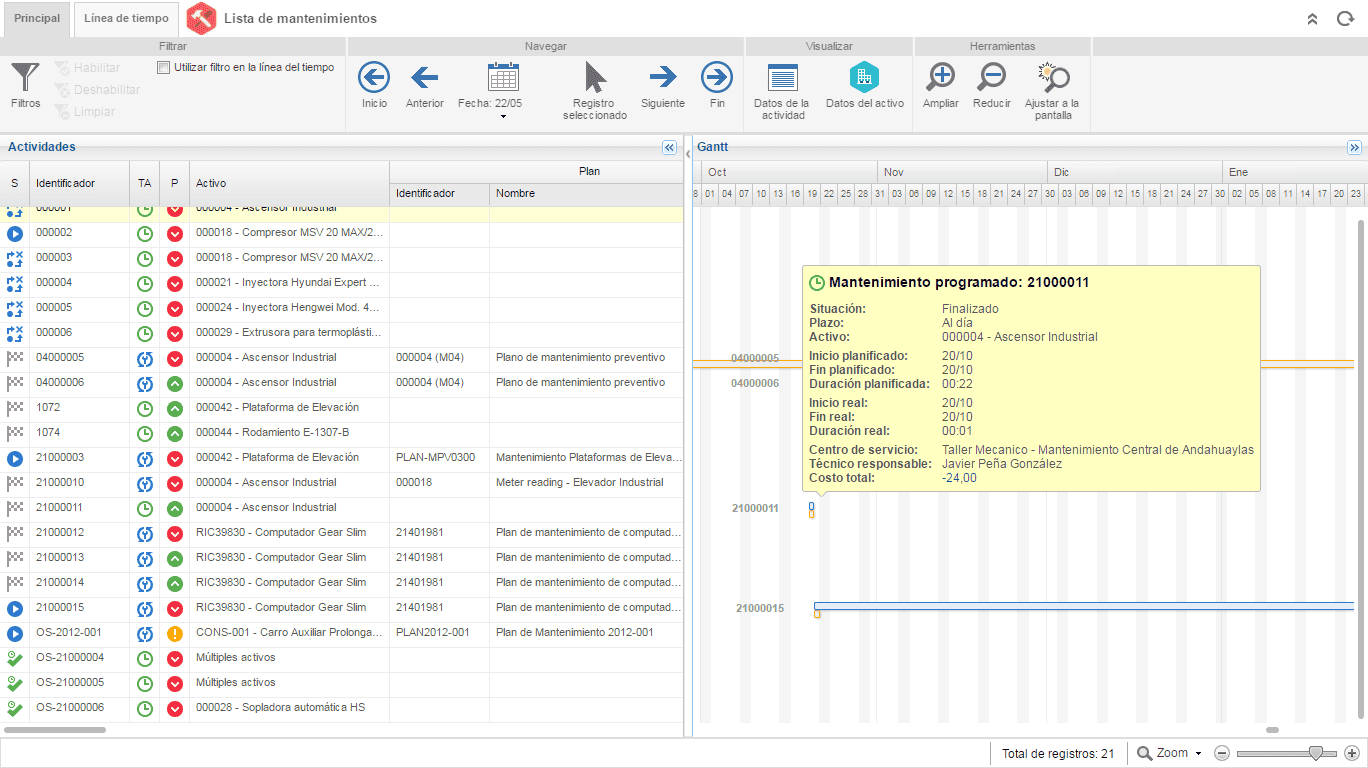Go to Inicio with the circled back arrow
This screenshot has width=1368, height=768.
click(374, 77)
